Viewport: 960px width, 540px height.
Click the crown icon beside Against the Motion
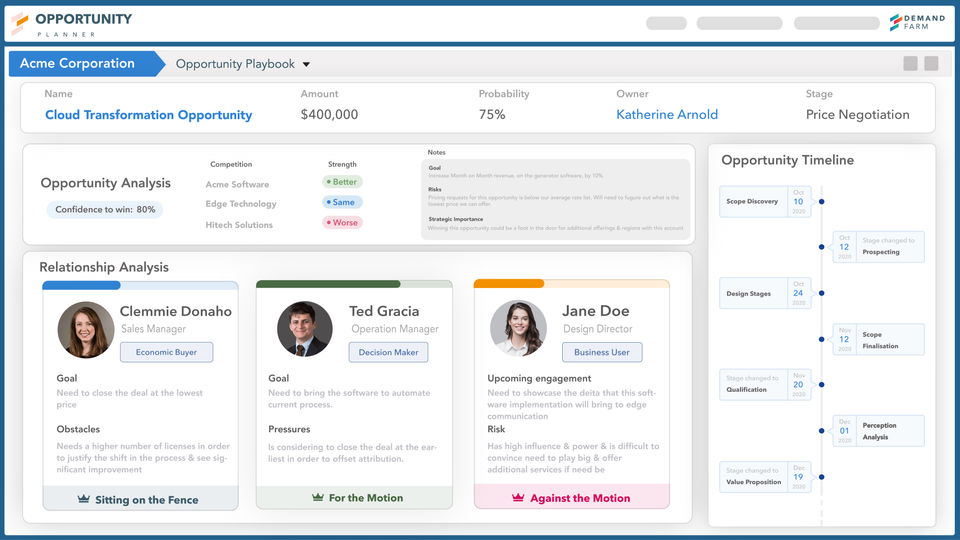(518, 498)
